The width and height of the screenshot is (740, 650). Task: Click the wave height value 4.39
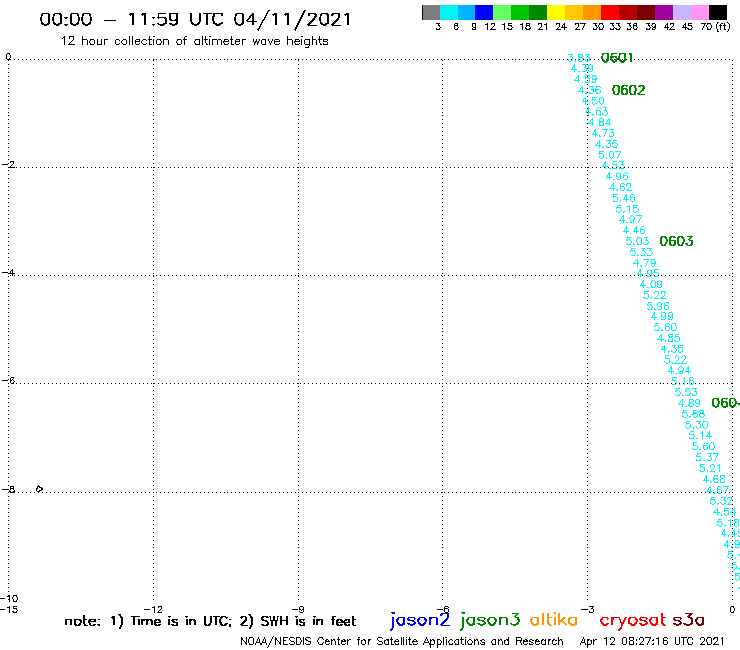point(582,68)
